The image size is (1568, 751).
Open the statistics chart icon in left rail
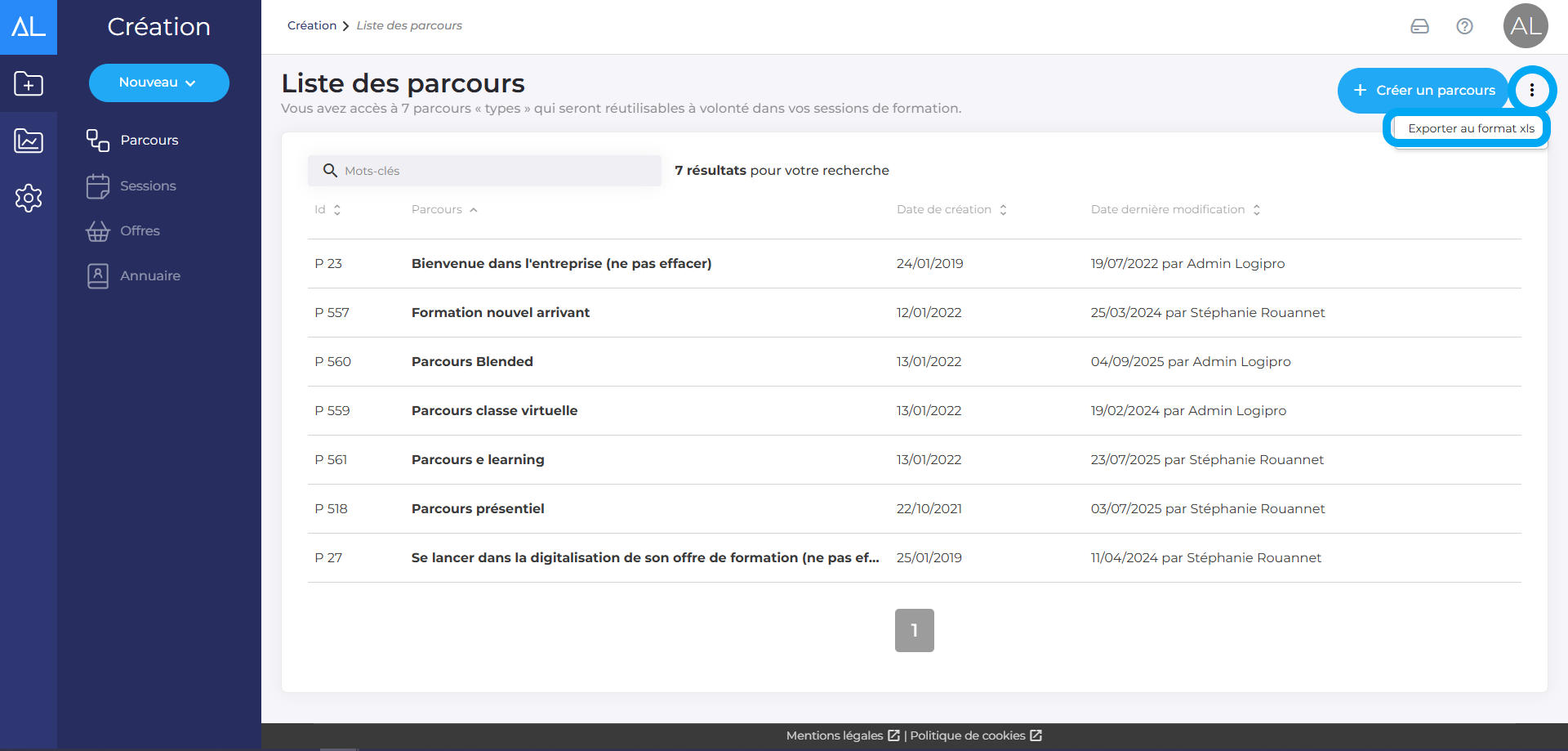(x=29, y=141)
